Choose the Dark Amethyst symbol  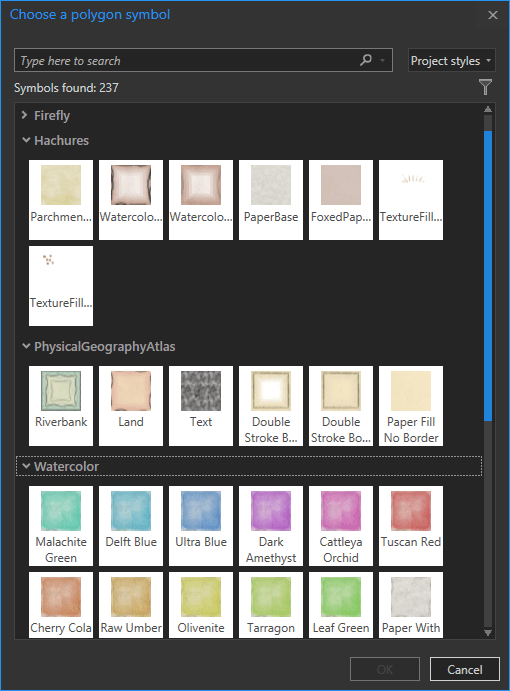[x=271, y=526]
